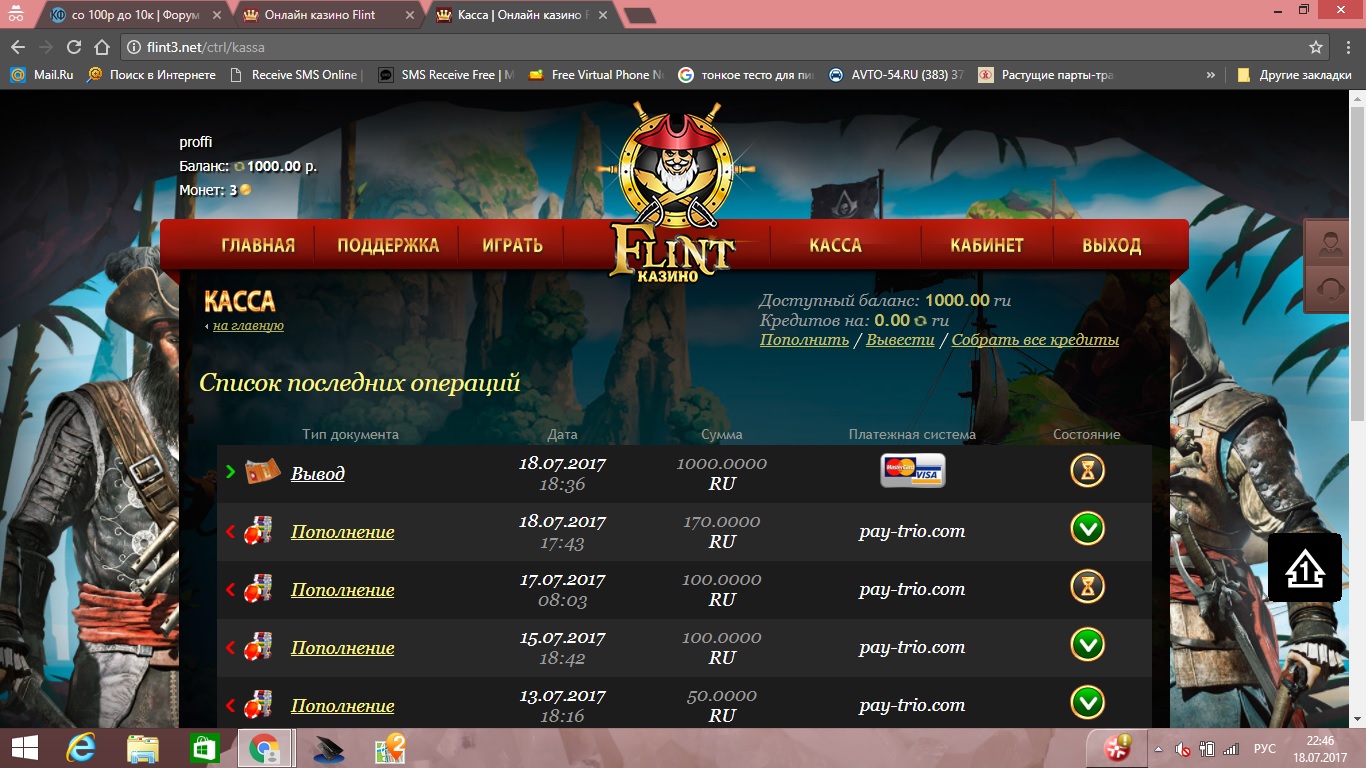Show hidden tray icons arrow
1366x768 pixels.
[1158, 749]
